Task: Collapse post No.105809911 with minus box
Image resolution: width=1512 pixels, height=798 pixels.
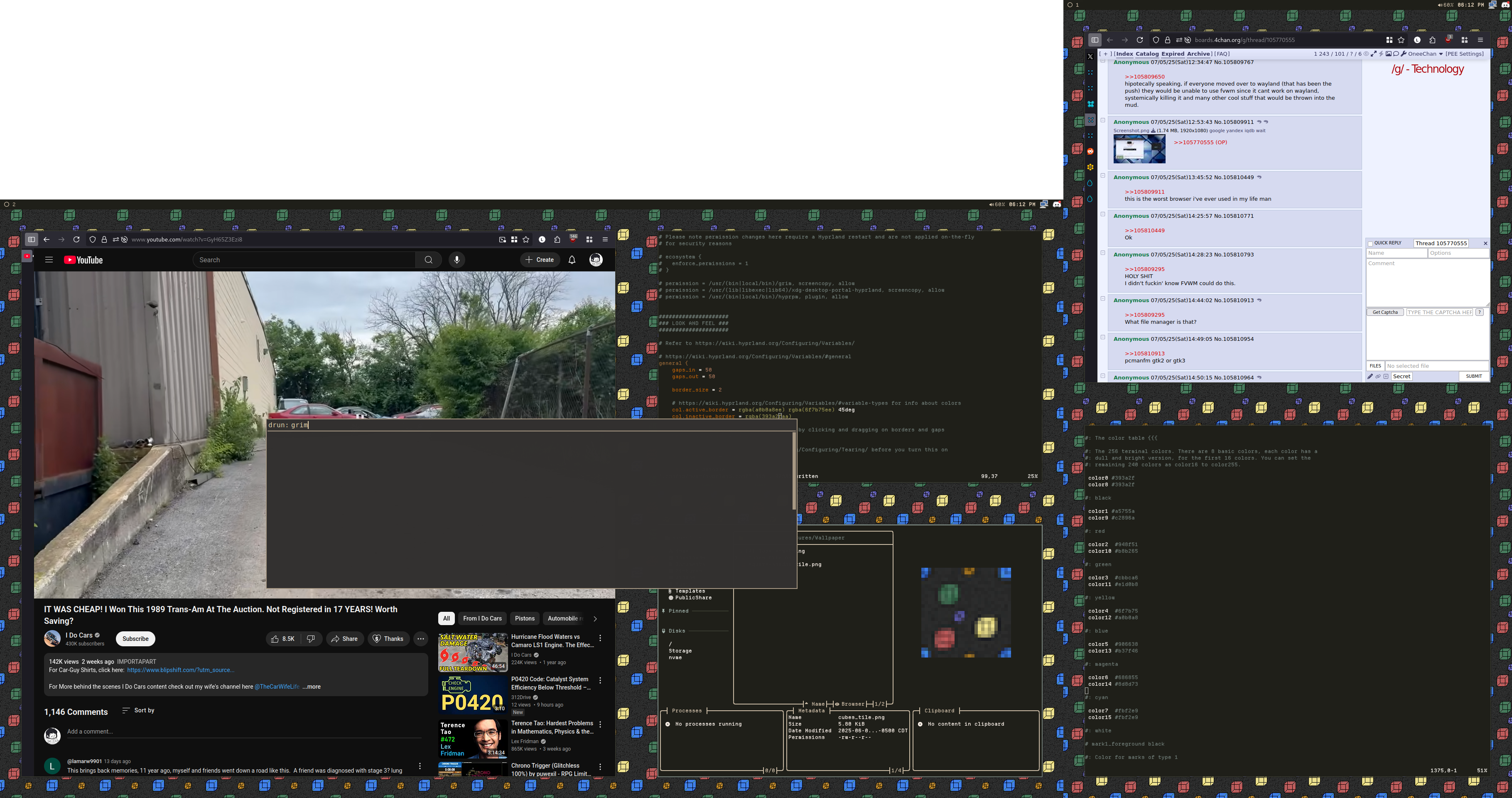Action: pos(1103,121)
